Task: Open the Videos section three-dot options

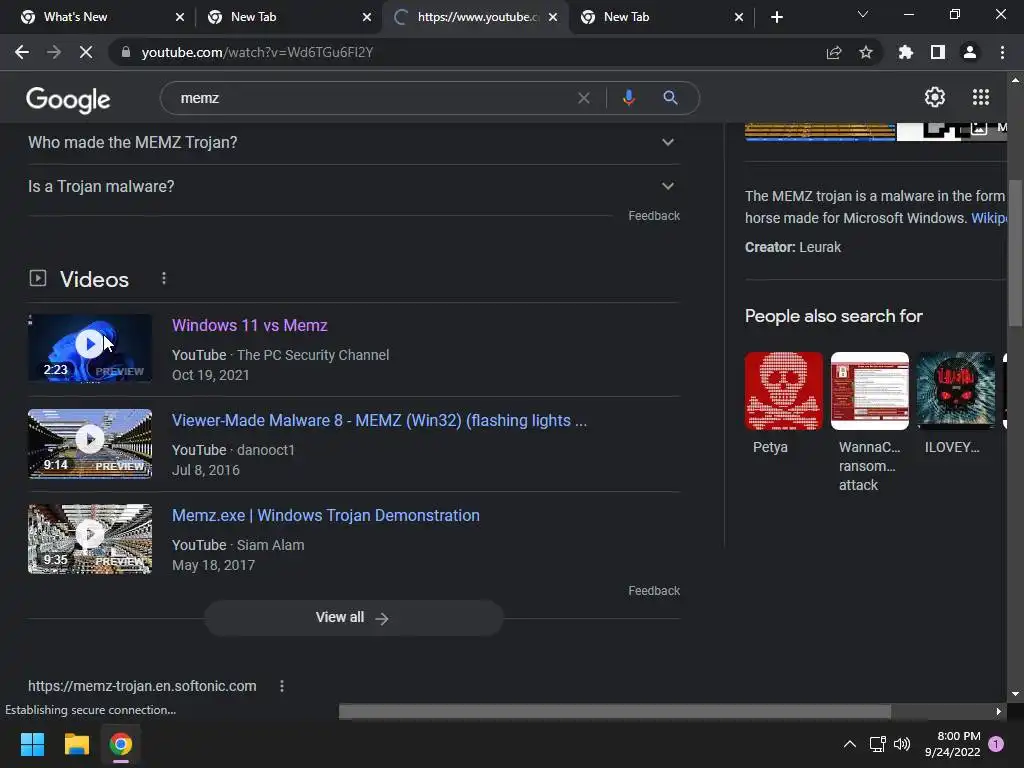Action: point(164,279)
